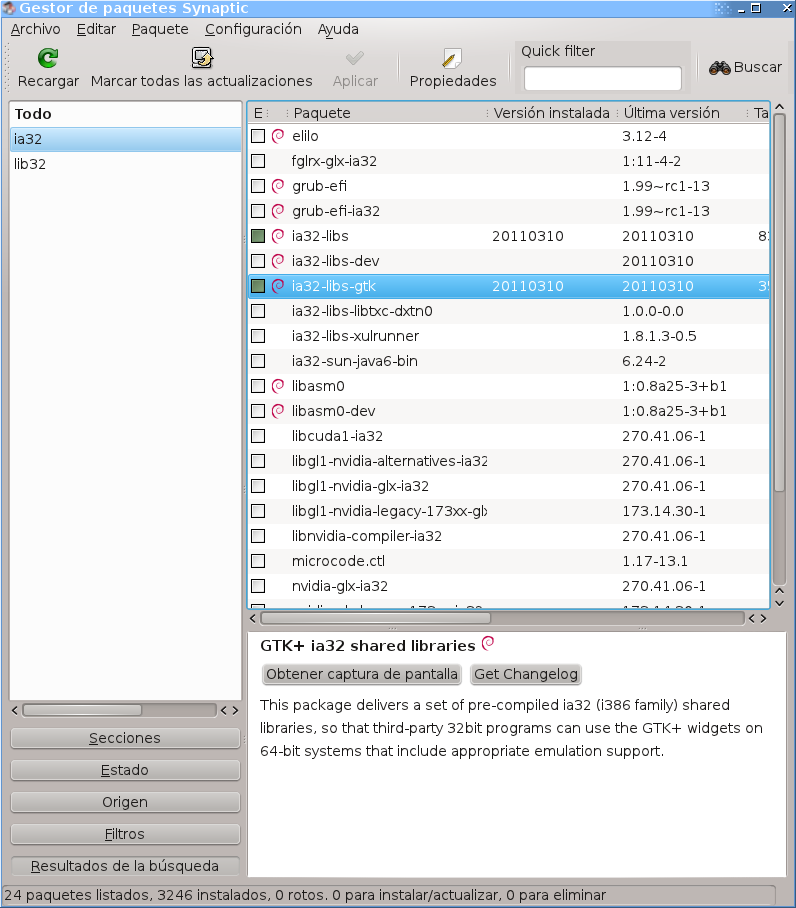The image size is (796, 908).
Task: Open the Editar menu
Action: [x=96, y=29]
